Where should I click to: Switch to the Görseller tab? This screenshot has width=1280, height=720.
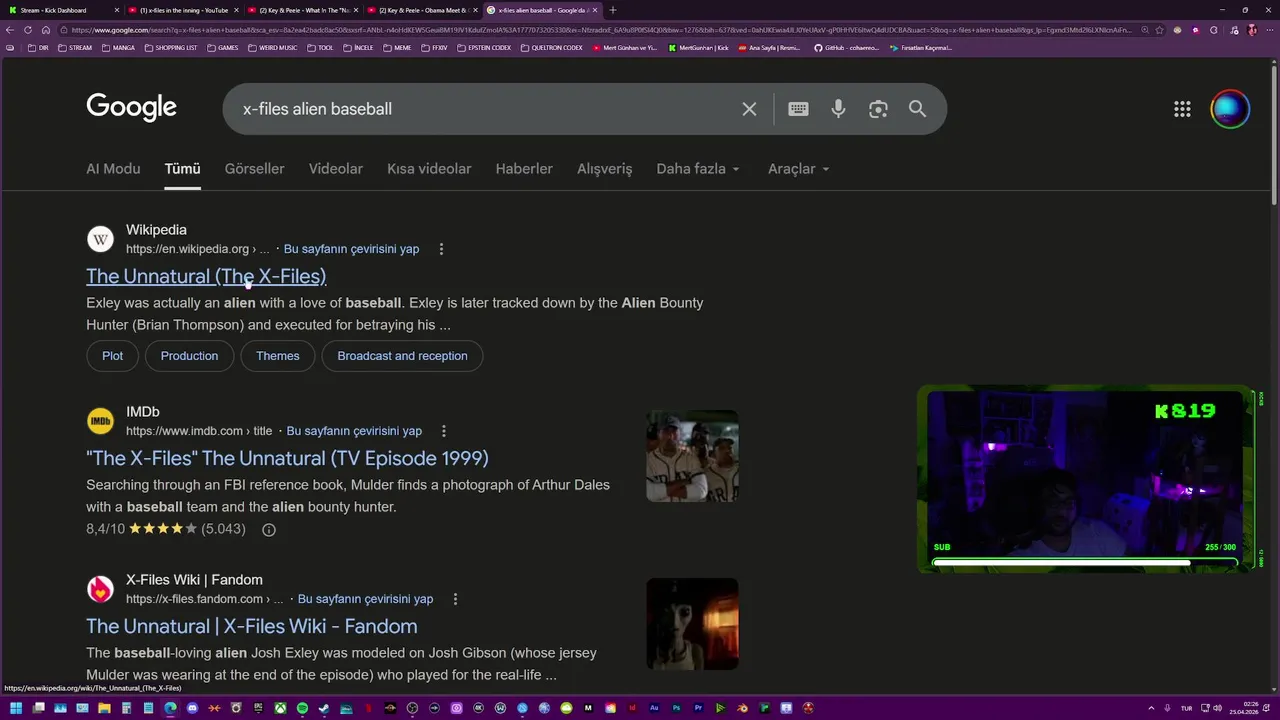(x=254, y=169)
